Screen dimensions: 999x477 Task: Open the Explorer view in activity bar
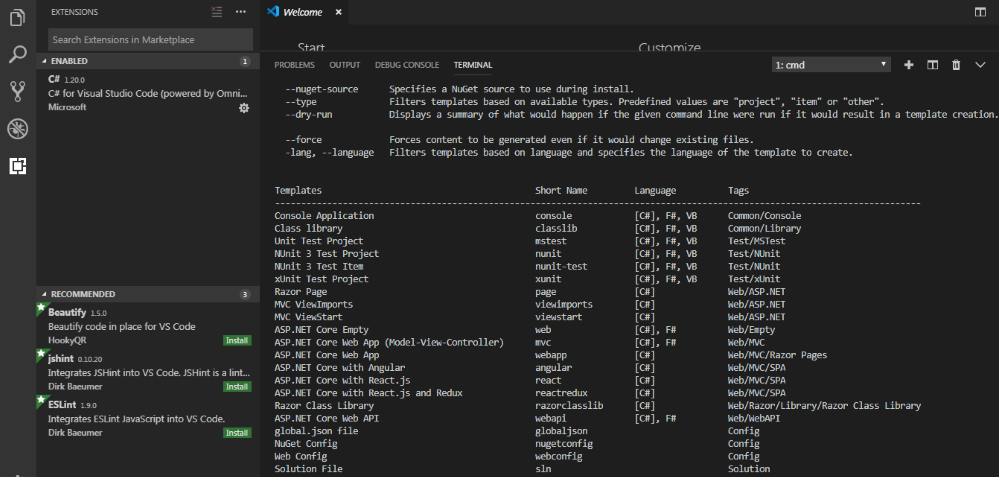[x=18, y=17]
